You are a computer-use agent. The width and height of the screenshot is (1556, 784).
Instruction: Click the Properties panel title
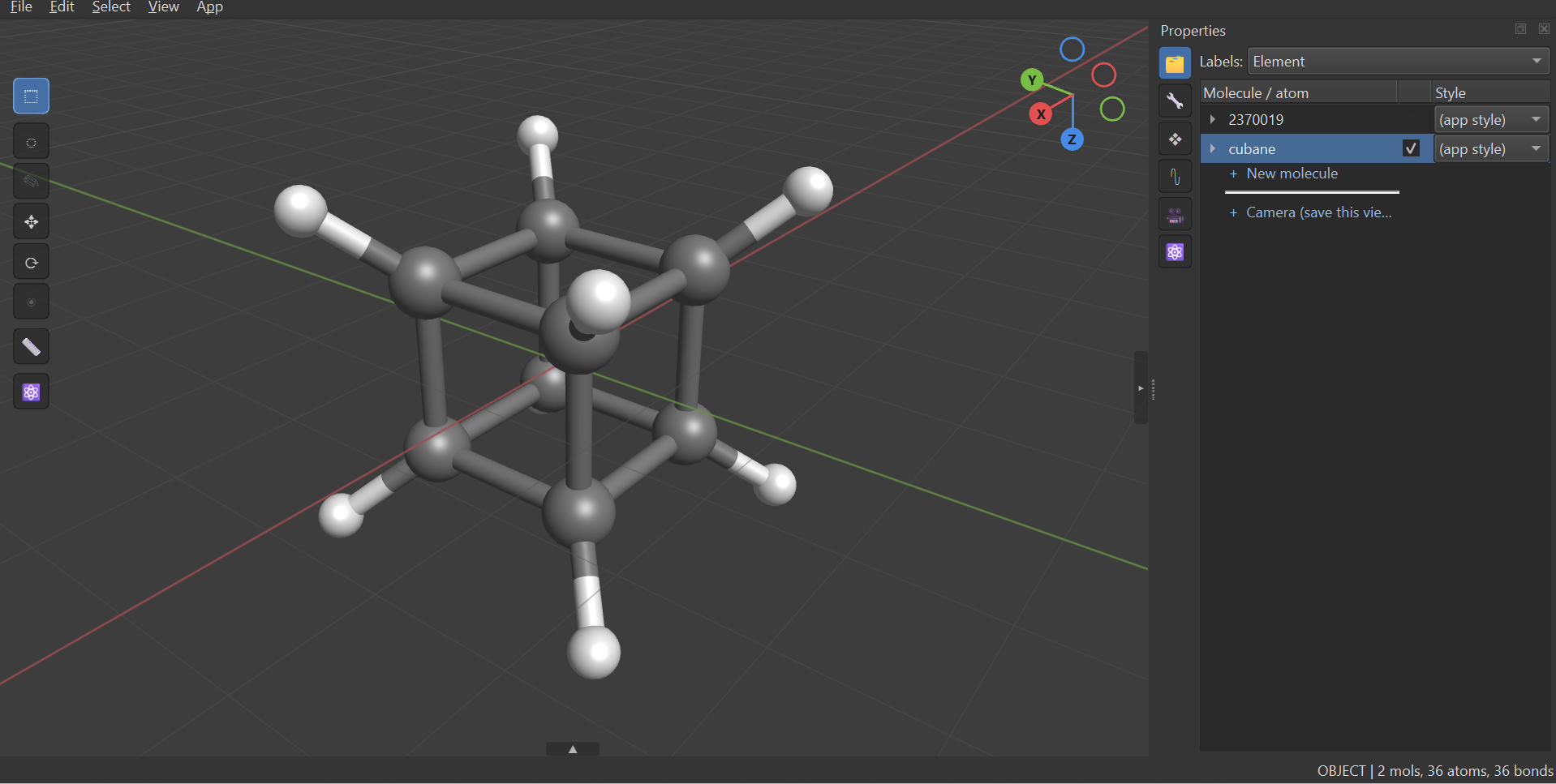(x=1193, y=31)
